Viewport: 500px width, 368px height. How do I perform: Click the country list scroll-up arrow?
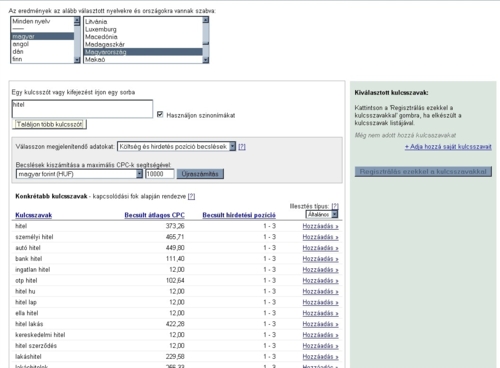[x=206, y=20]
